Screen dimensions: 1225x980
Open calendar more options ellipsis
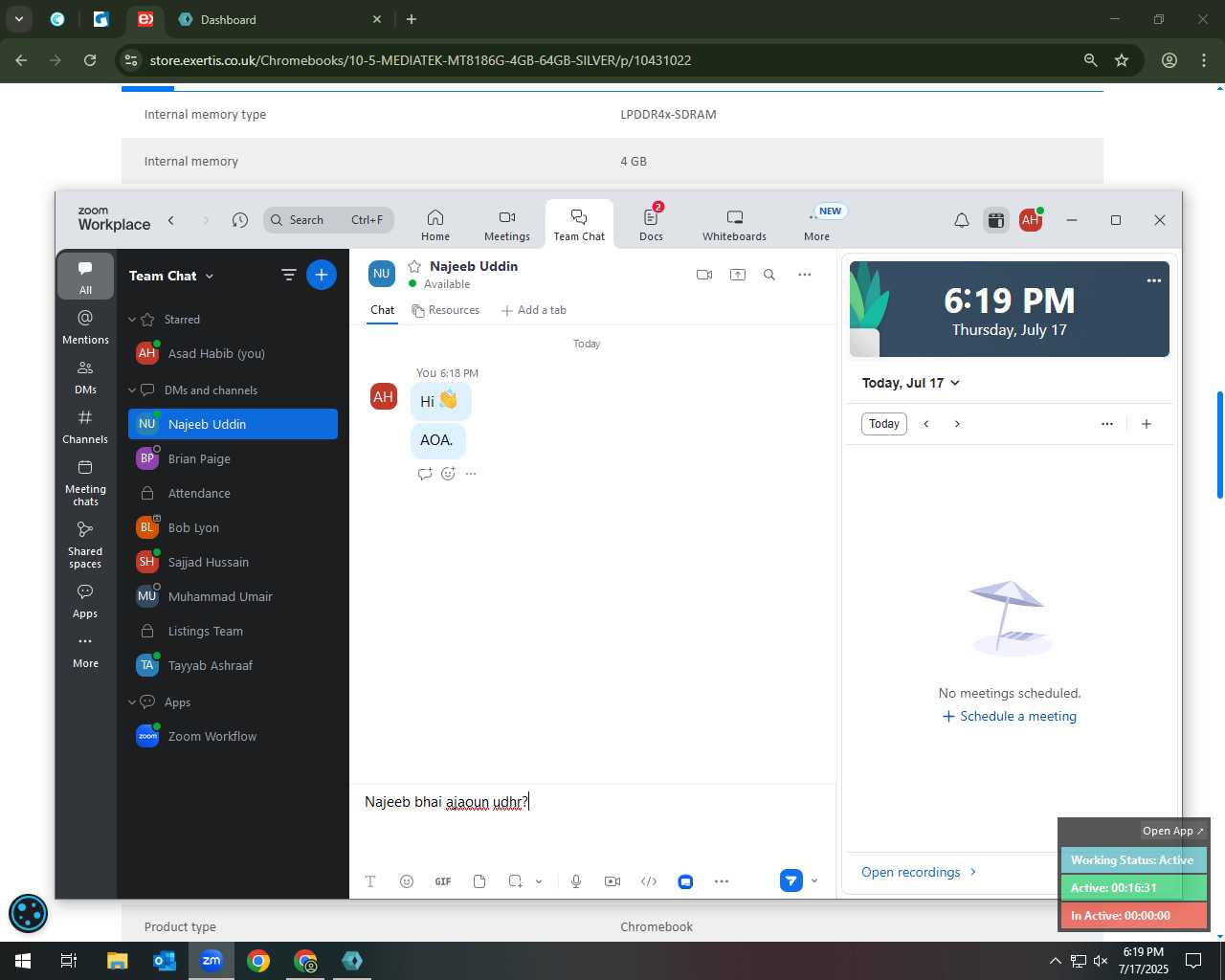coord(1107,424)
